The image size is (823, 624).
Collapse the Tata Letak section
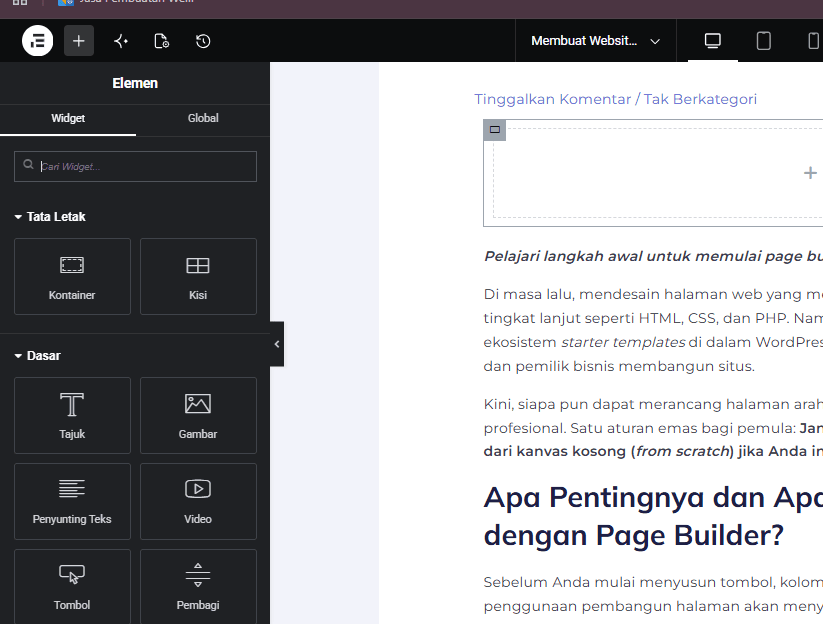[50, 217]
